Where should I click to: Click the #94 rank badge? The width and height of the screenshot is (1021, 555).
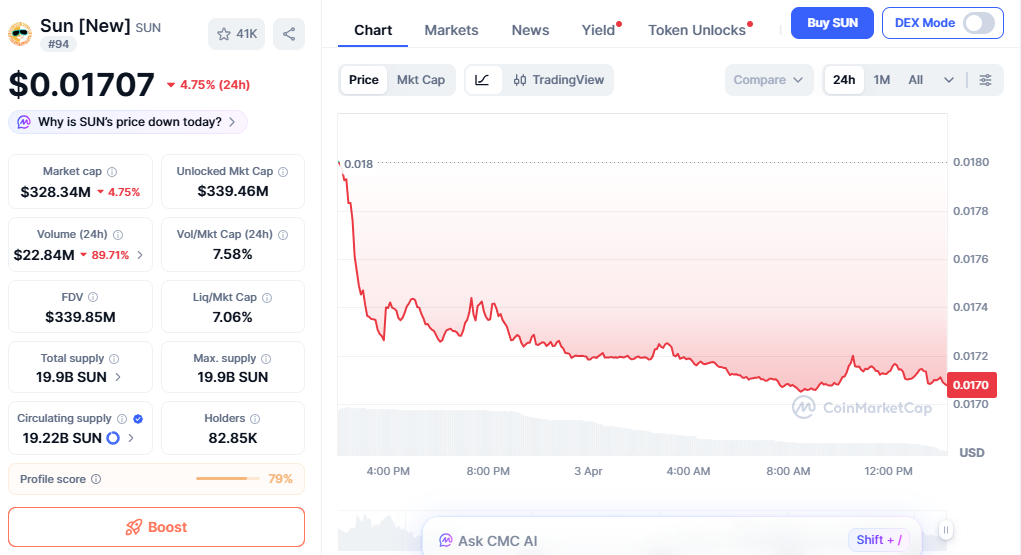[x=59, y=44]
